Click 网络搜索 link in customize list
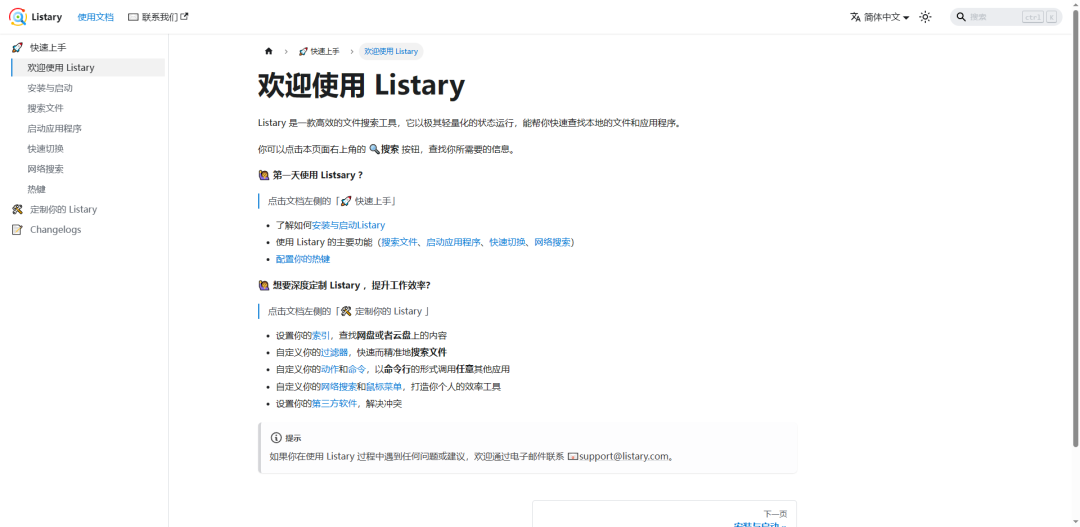This screenshot has height=527, width=1080. 339,386
